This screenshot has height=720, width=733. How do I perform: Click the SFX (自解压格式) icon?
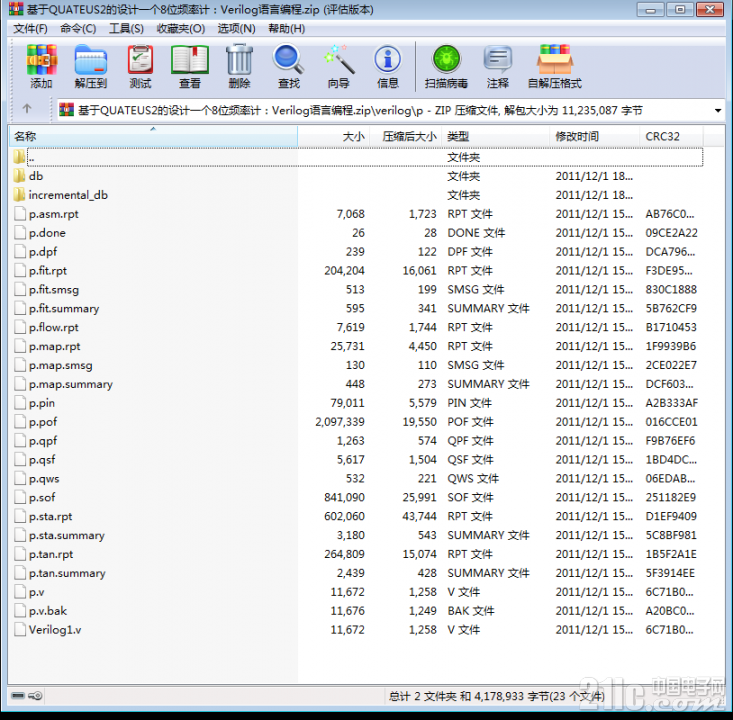click(x=554, y=65)
